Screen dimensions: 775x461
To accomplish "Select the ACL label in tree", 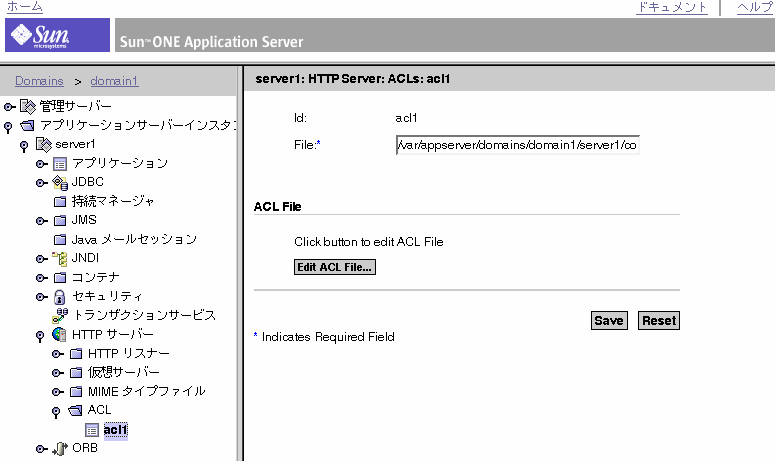I will point(99,410).
